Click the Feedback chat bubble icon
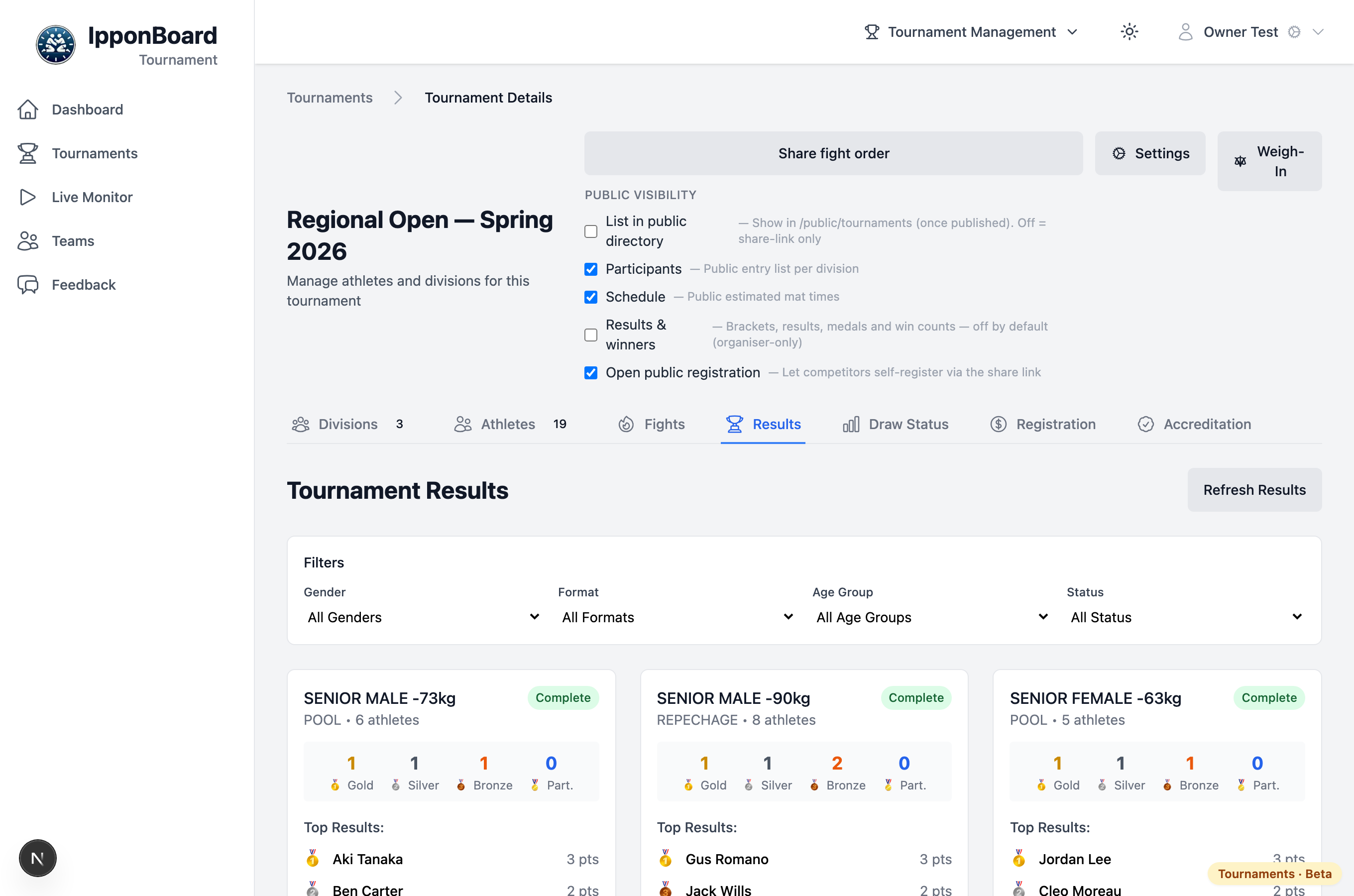Viewport: 1354px width, 896px height. 27,285
